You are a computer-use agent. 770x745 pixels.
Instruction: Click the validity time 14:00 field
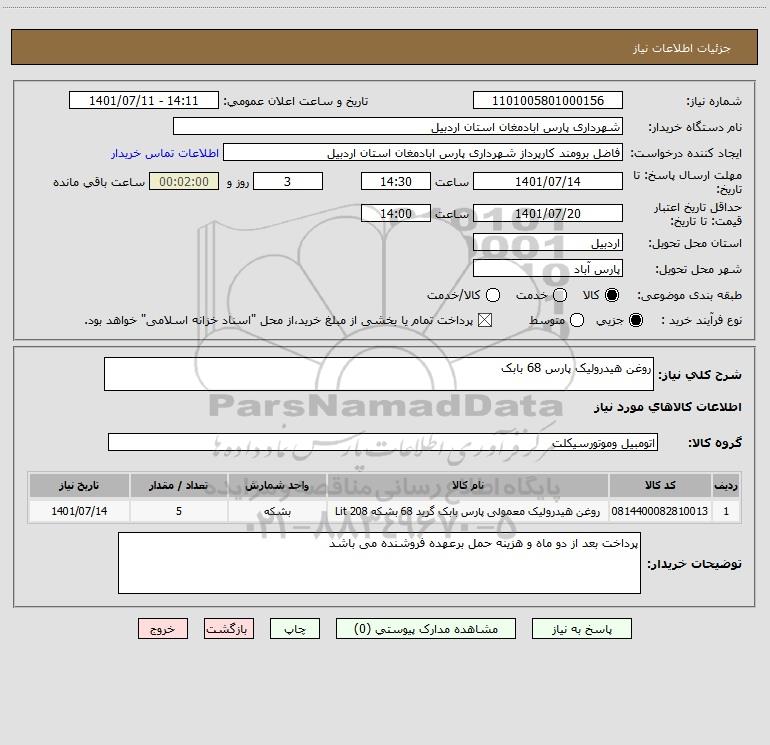[x=396, y=213]
